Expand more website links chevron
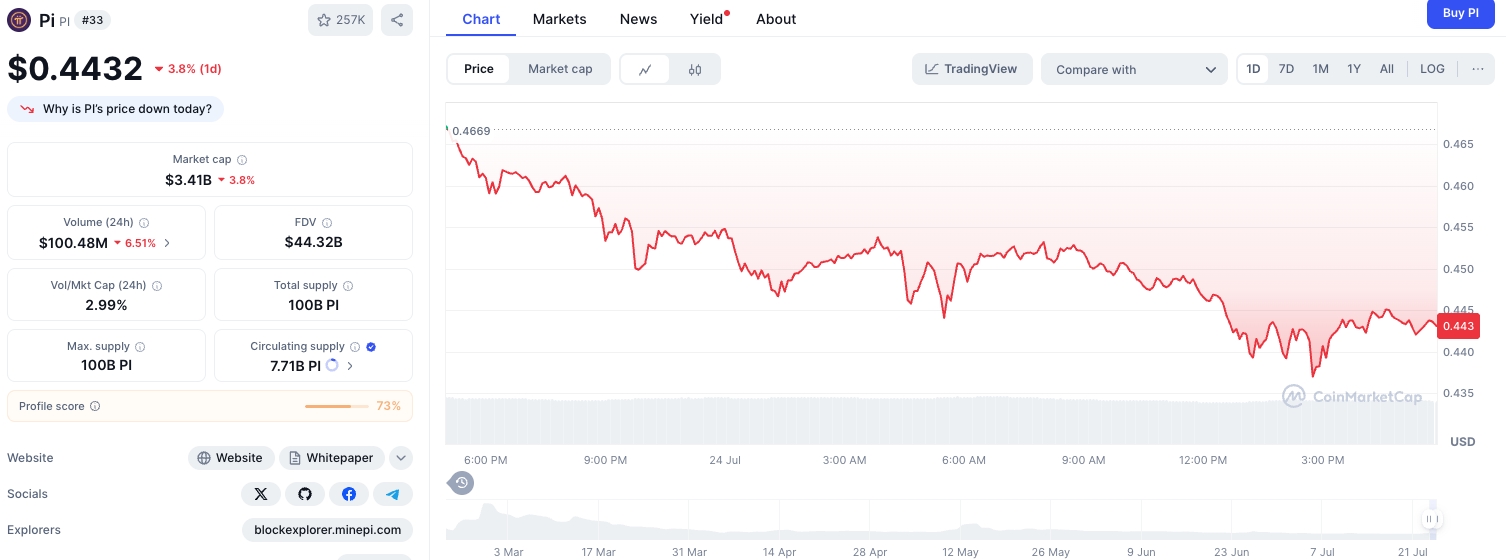Viewport: 1506px width, 560px height. [400, 458]
